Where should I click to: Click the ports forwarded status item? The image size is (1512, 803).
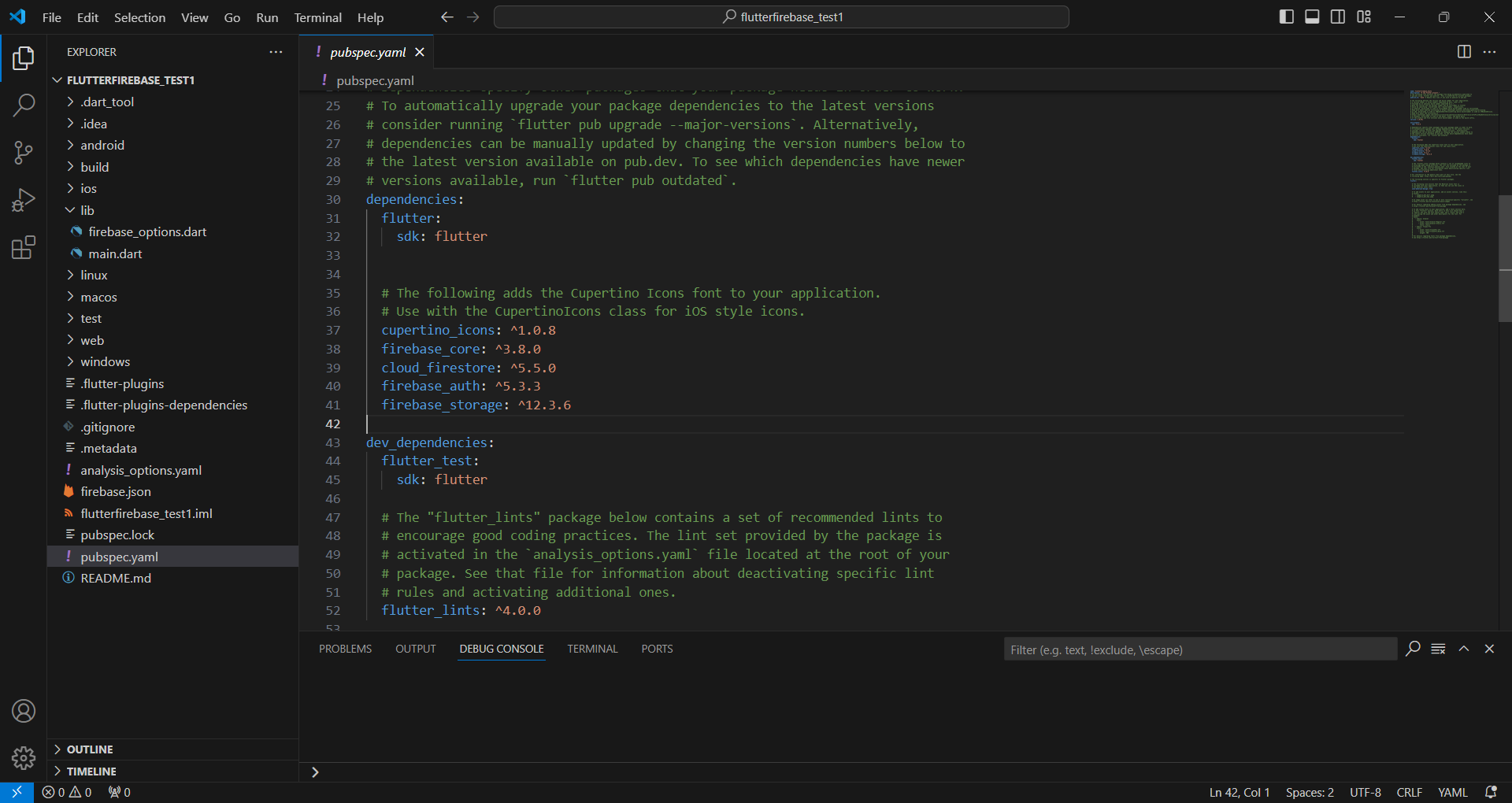point(120,792)
